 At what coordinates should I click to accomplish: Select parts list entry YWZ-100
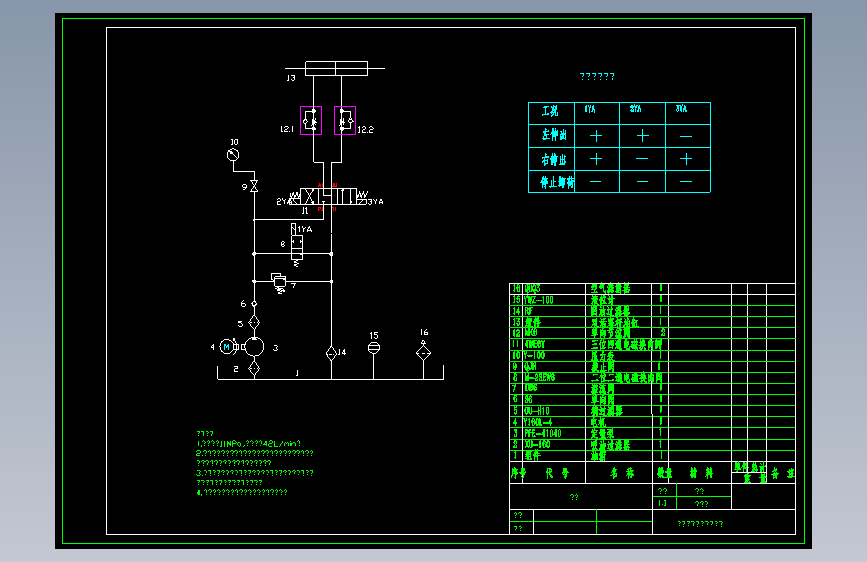tap(539, 300)
